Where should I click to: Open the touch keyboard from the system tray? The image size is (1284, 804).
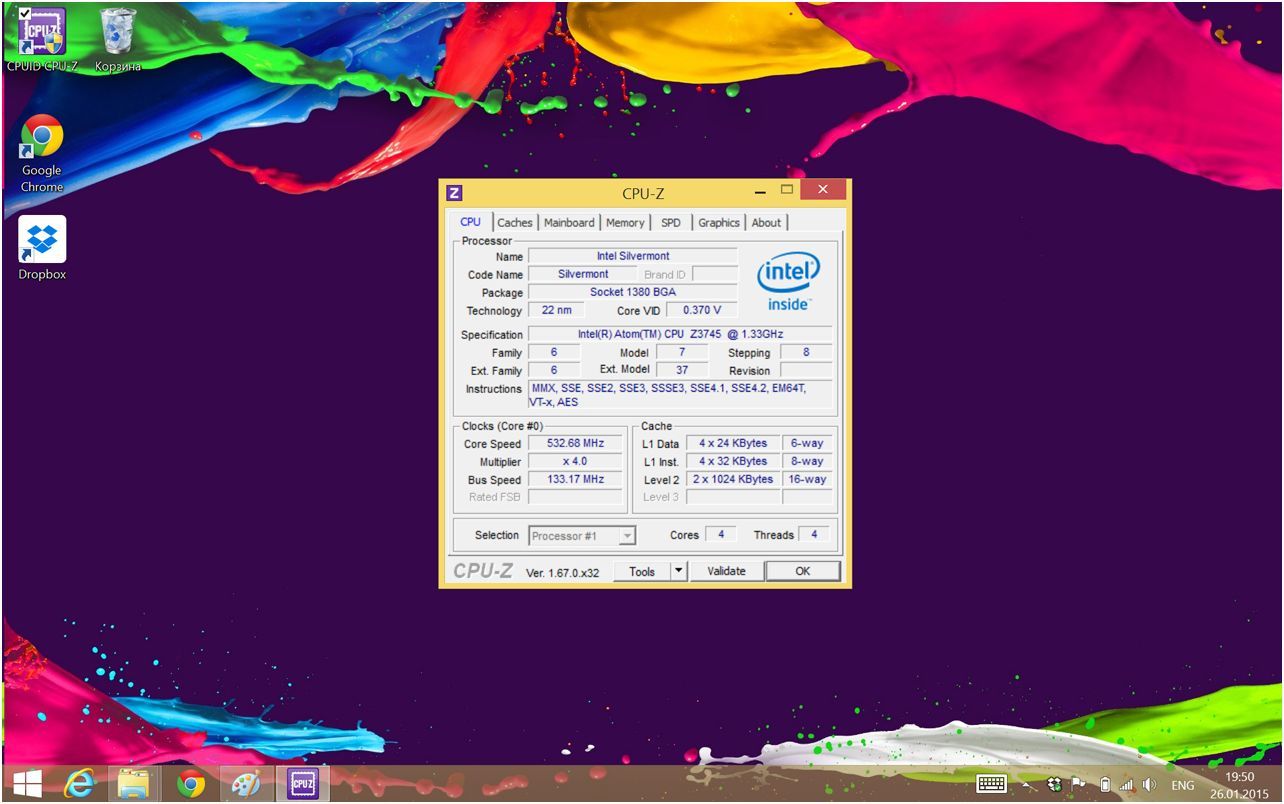tap(991, 785)
